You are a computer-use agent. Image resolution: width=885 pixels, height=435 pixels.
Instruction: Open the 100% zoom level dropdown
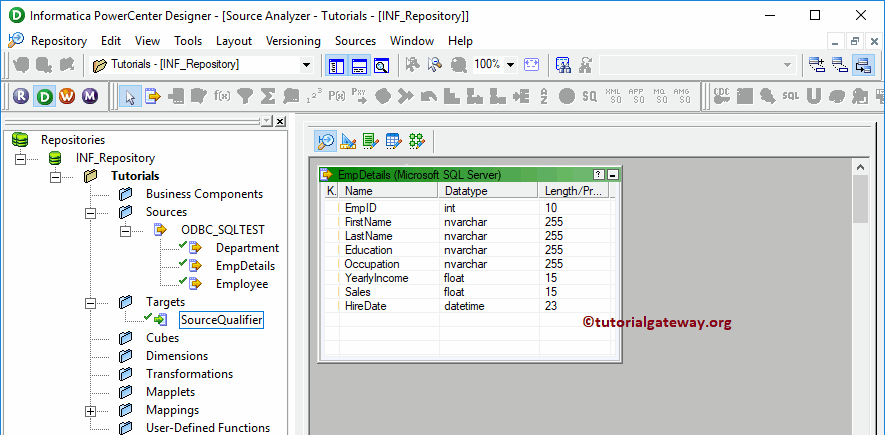(x=510, y=65)
